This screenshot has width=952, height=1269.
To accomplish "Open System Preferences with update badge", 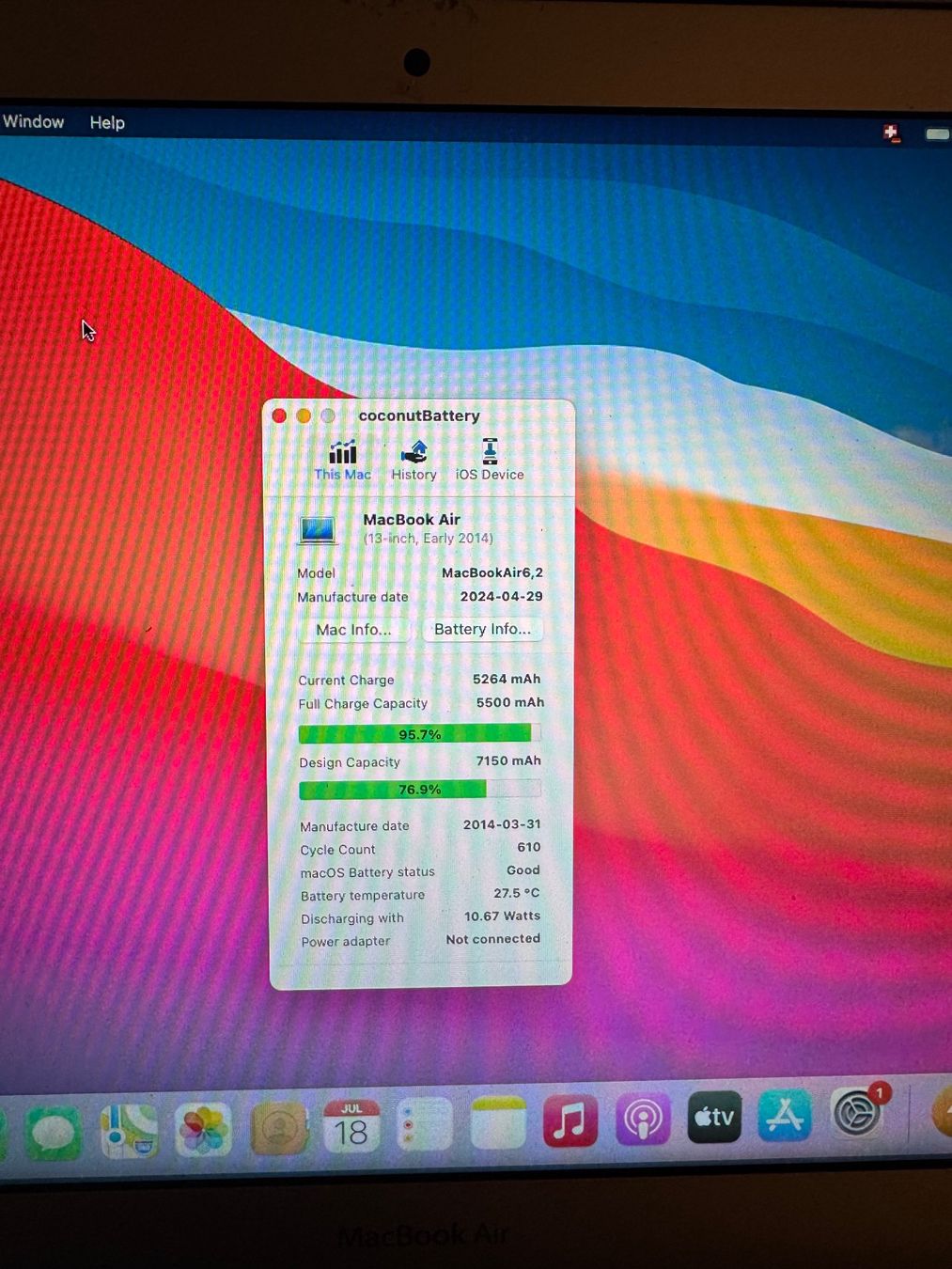I will [856, 1113].
